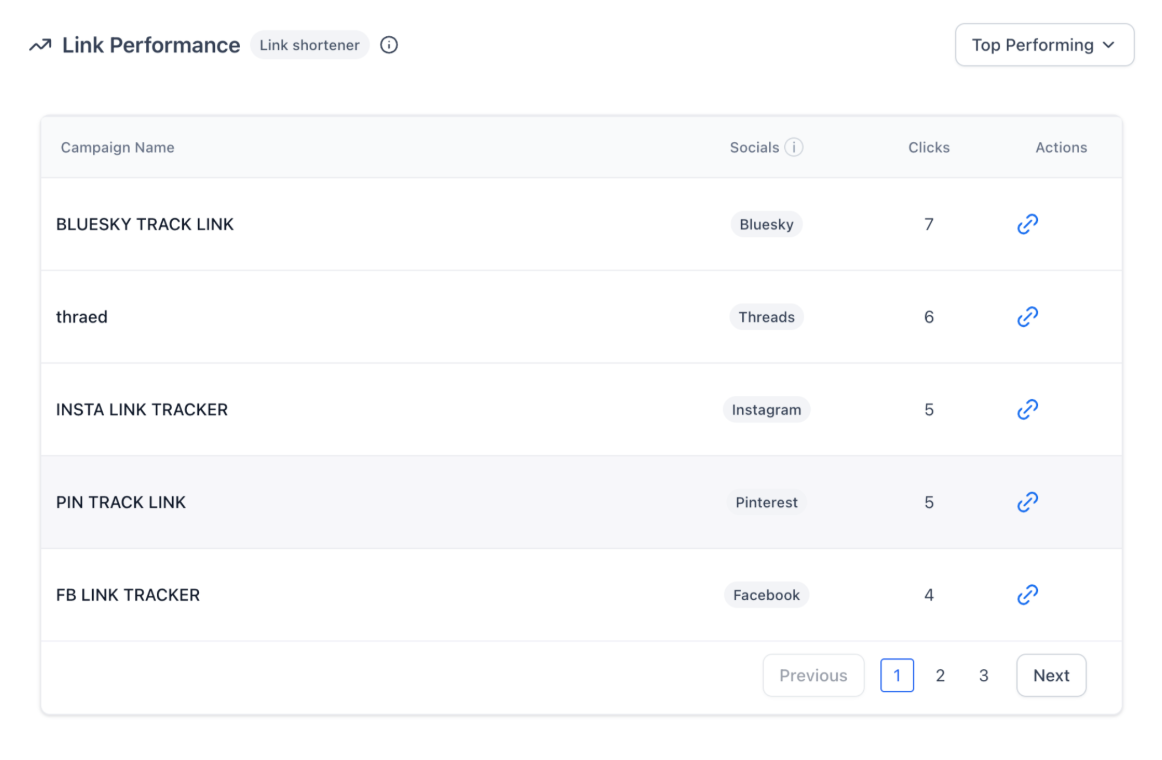1162x760 pixels.
Task: Click the trending arrow Link Performance icon
Action: [x=40, y=45]
